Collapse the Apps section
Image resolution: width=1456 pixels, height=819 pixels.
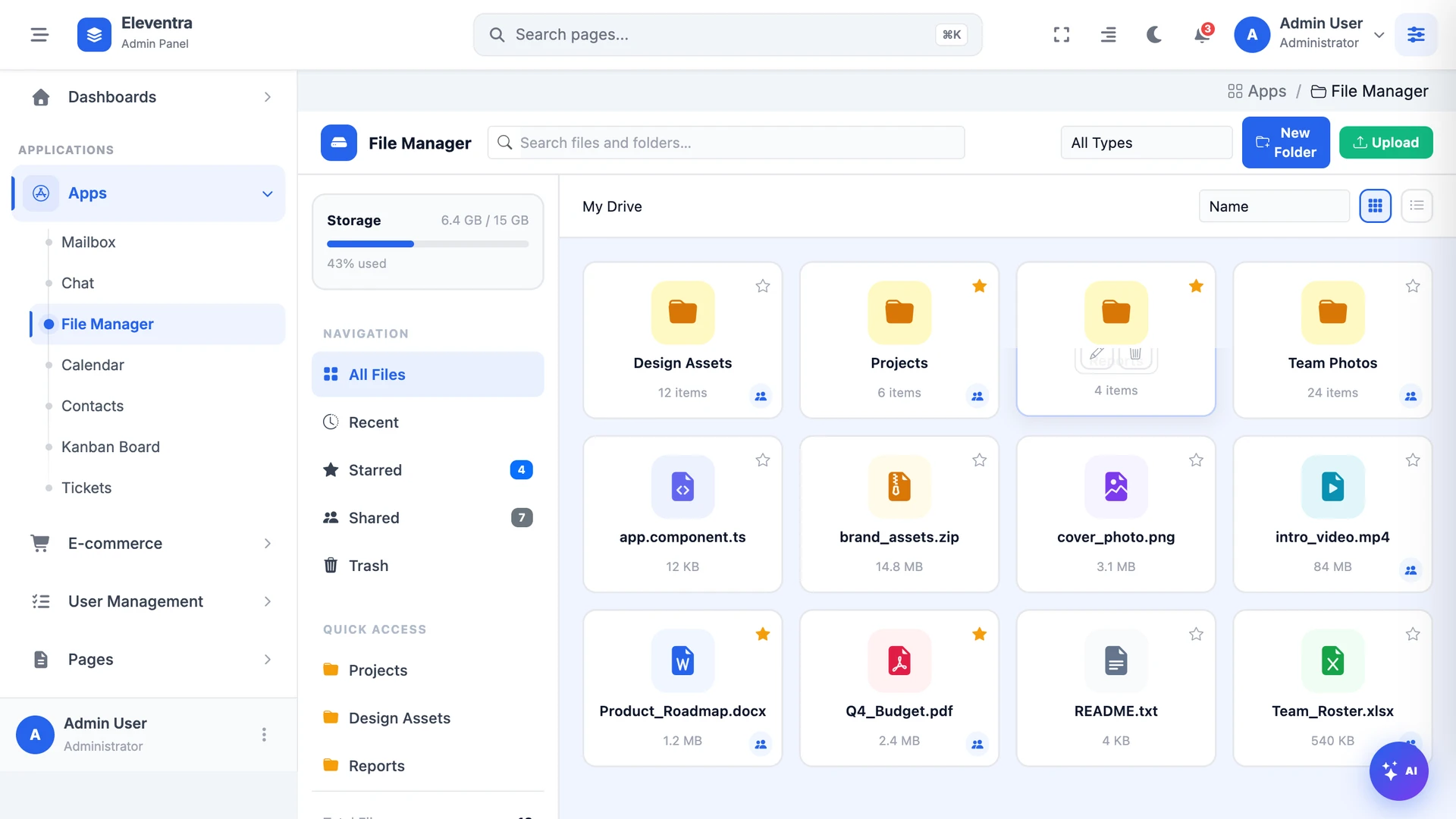tap(149, 193)
